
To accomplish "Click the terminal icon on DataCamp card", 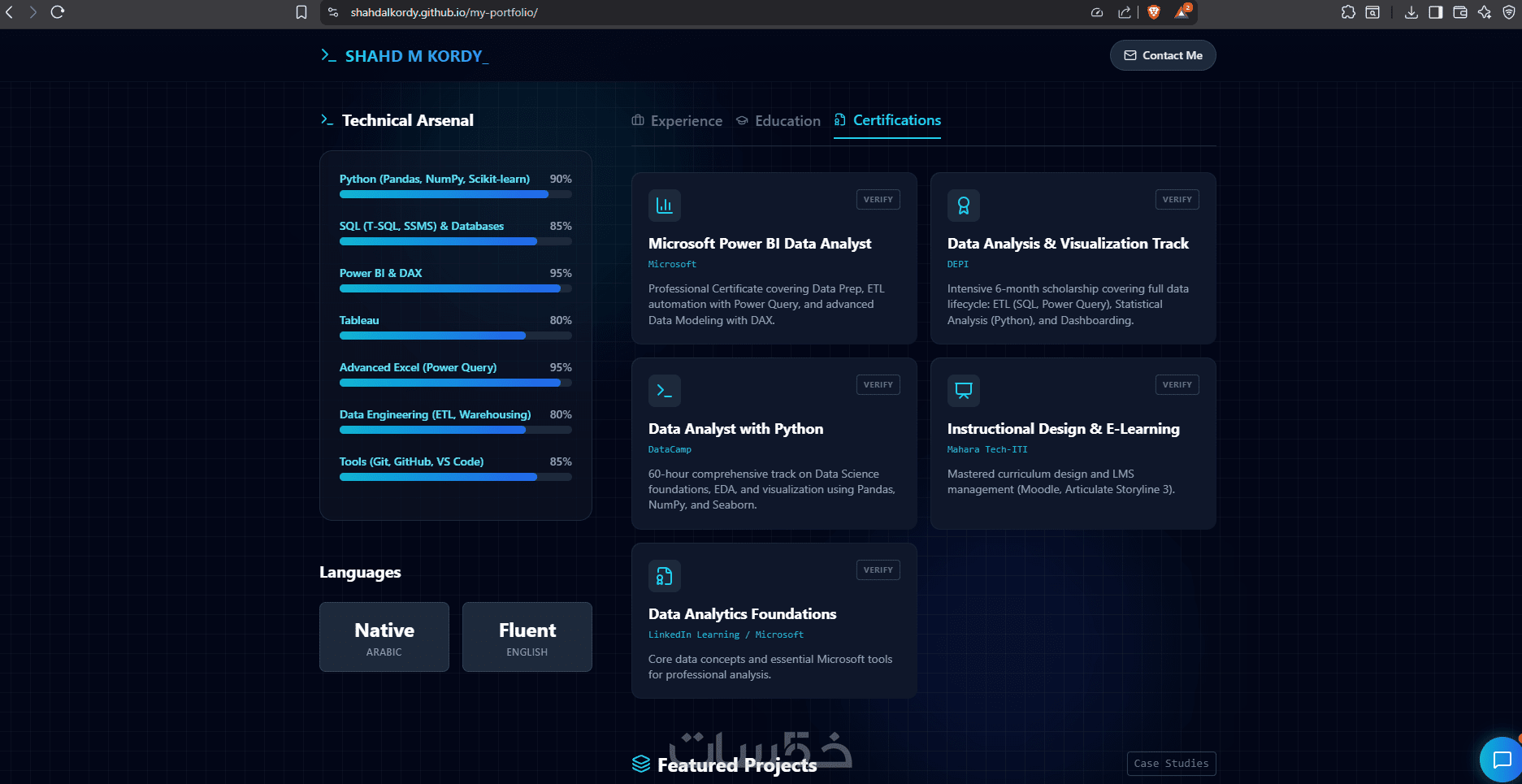I will pos(665,391).
